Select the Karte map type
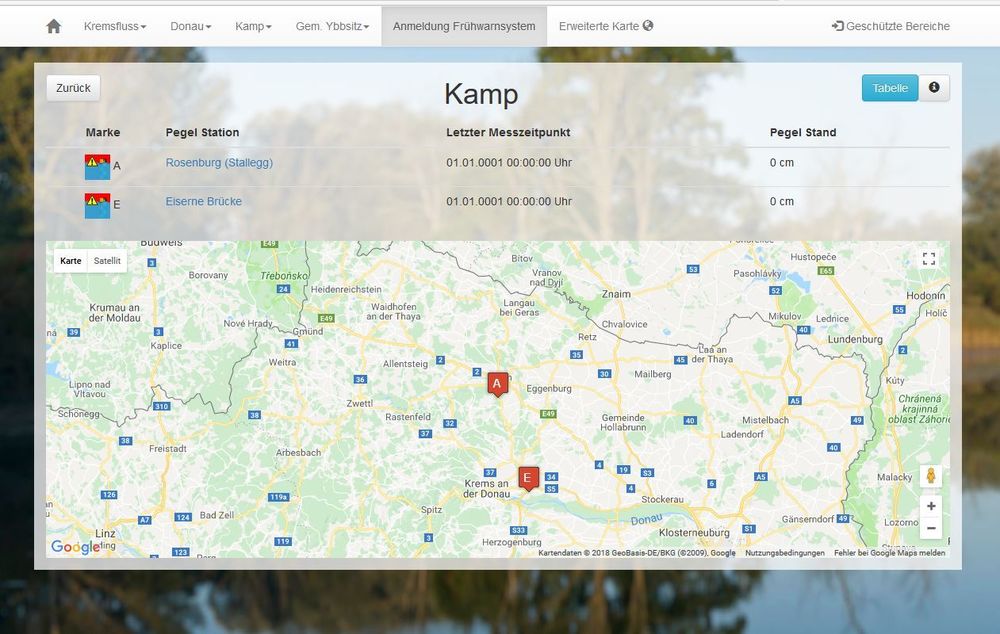 (x=71, y=261)
